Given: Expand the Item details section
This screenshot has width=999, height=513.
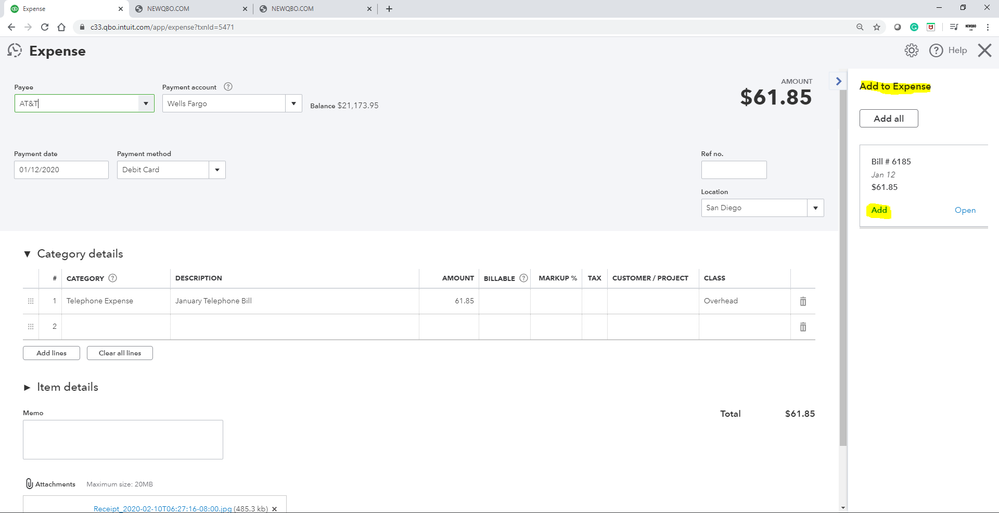Looking at the screenshot, I should click(x=27, y=387).
